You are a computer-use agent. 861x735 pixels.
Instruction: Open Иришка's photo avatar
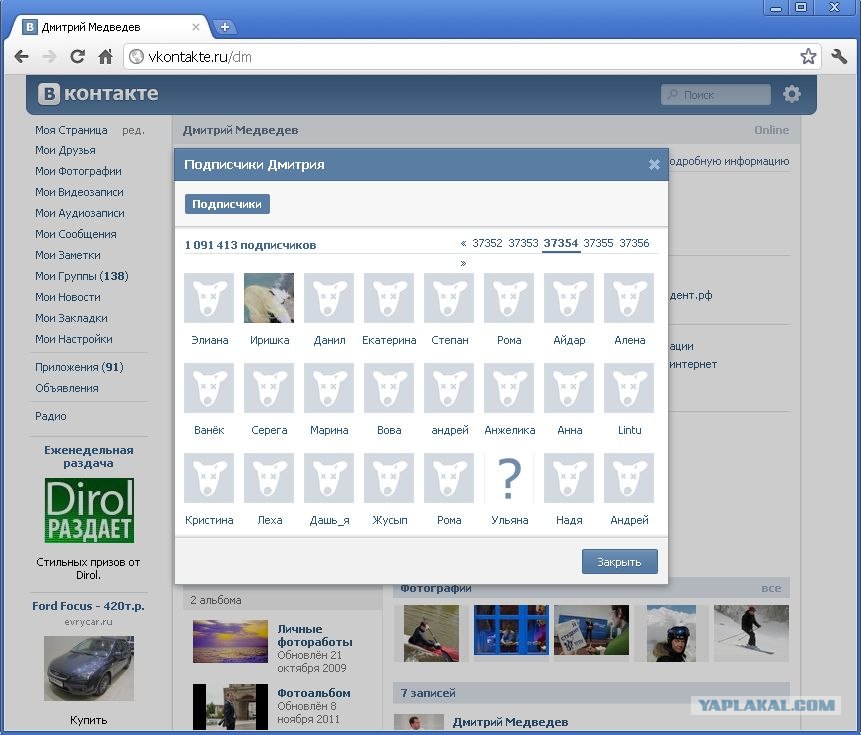click(269, 298)
